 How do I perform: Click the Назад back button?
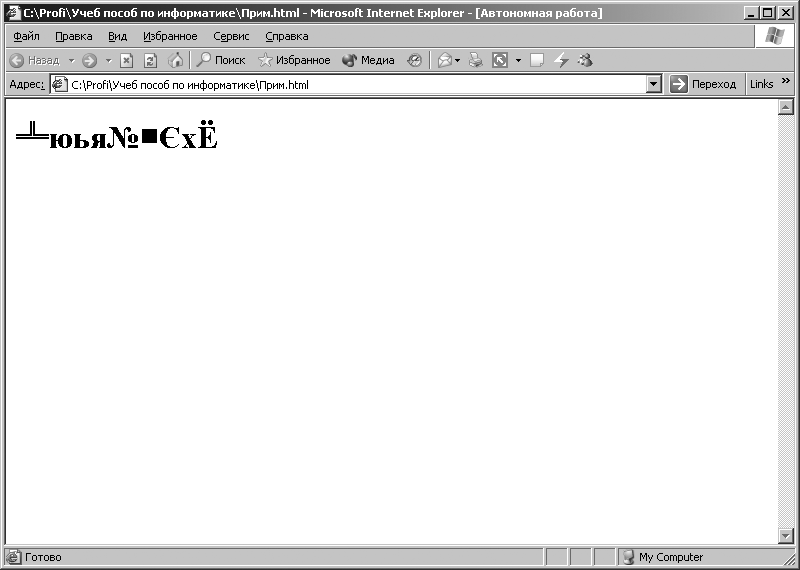pyautogui.click(x=35, y=61)
